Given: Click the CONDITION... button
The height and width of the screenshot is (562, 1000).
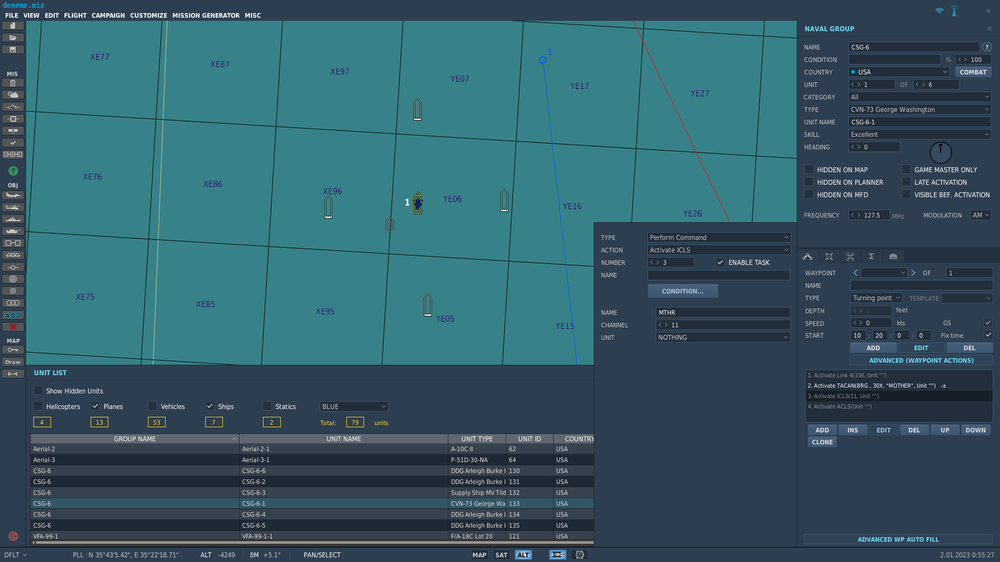Looking at the screenshot, I should click(683, 291).
